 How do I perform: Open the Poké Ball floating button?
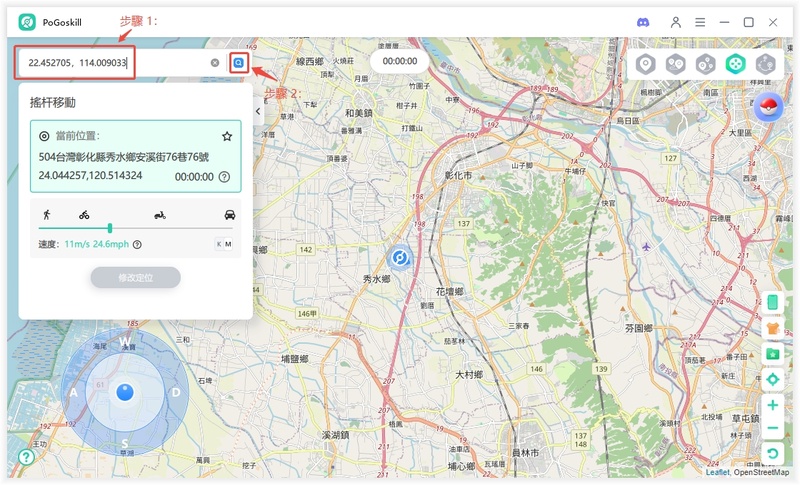[768, 107]
